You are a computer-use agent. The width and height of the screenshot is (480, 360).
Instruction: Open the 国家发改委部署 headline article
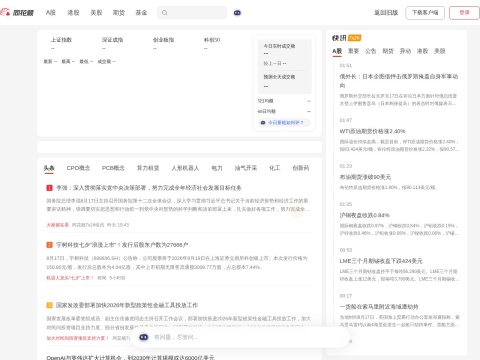click(127, 305)
